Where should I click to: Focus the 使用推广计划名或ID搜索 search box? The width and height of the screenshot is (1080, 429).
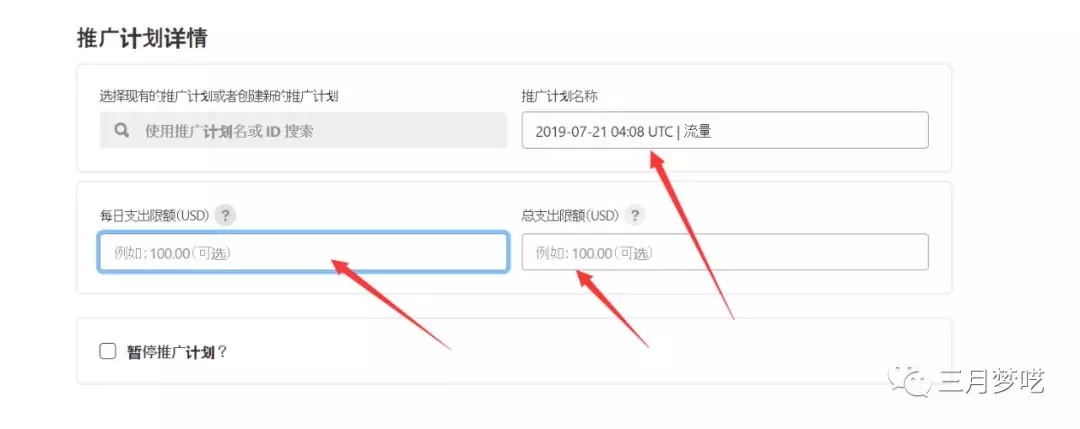(x=303, y=130)
